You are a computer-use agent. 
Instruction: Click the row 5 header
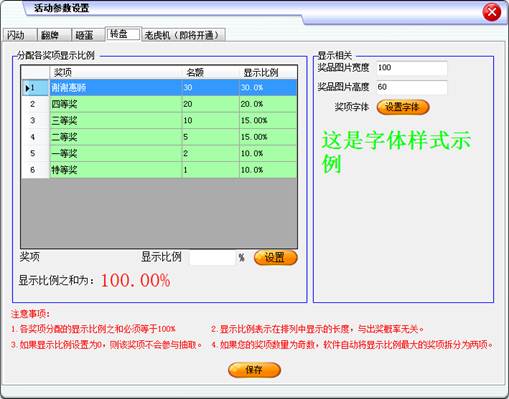click(x=35, y=153)
